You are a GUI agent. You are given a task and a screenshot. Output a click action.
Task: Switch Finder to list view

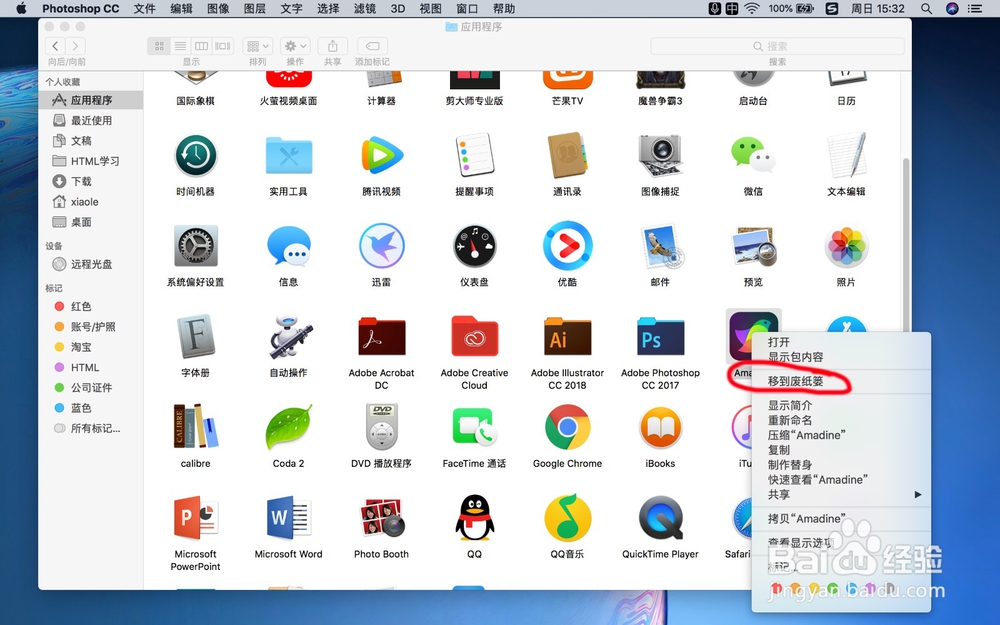coord(180,46)
